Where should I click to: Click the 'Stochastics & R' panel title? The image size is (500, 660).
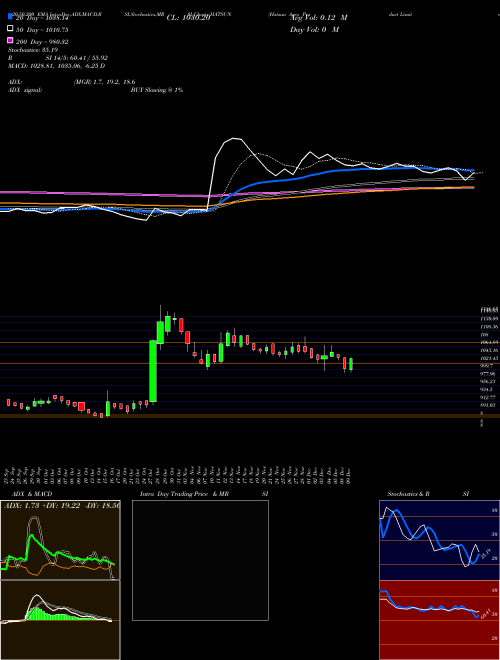[x=408, y=494]
